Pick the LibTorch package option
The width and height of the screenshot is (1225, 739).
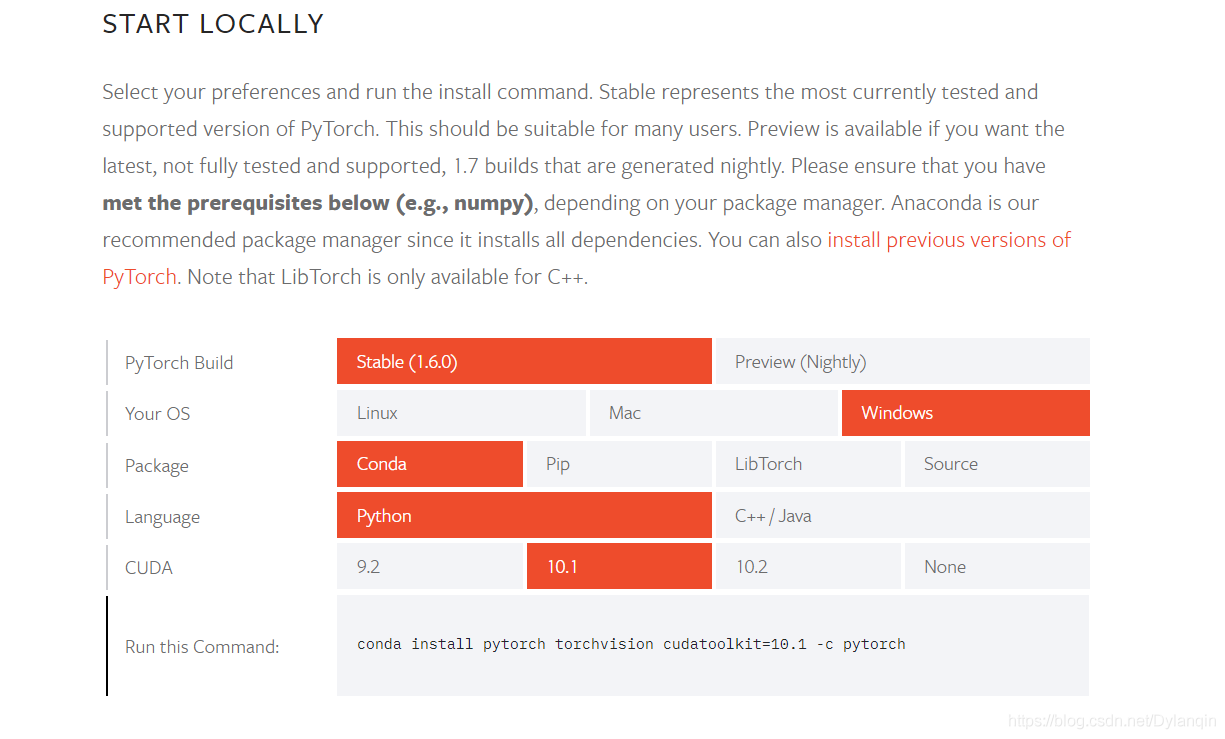pyautogui.click(x=807, y=464)
